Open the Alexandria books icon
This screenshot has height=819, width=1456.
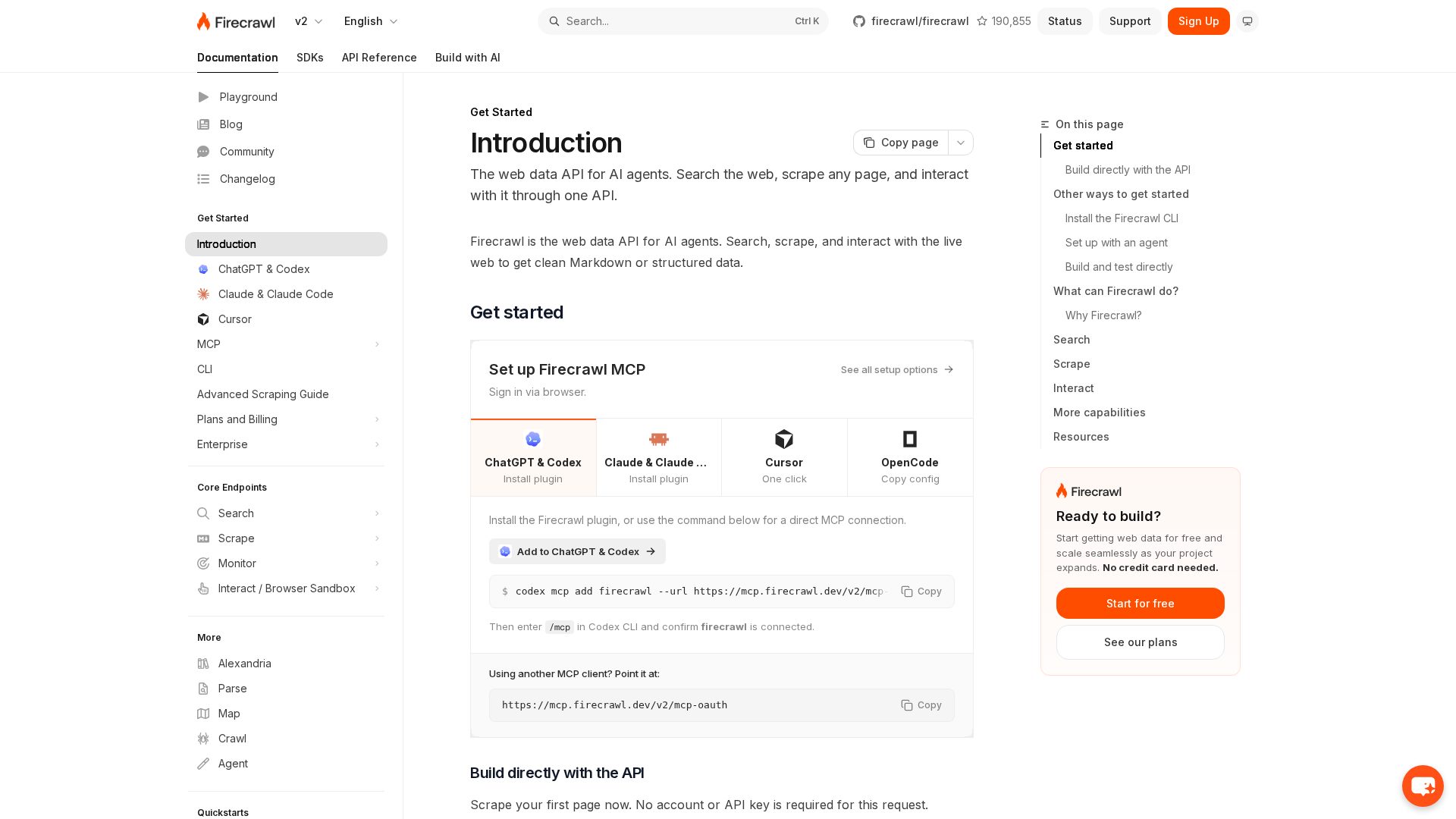(x=203, y=664)
